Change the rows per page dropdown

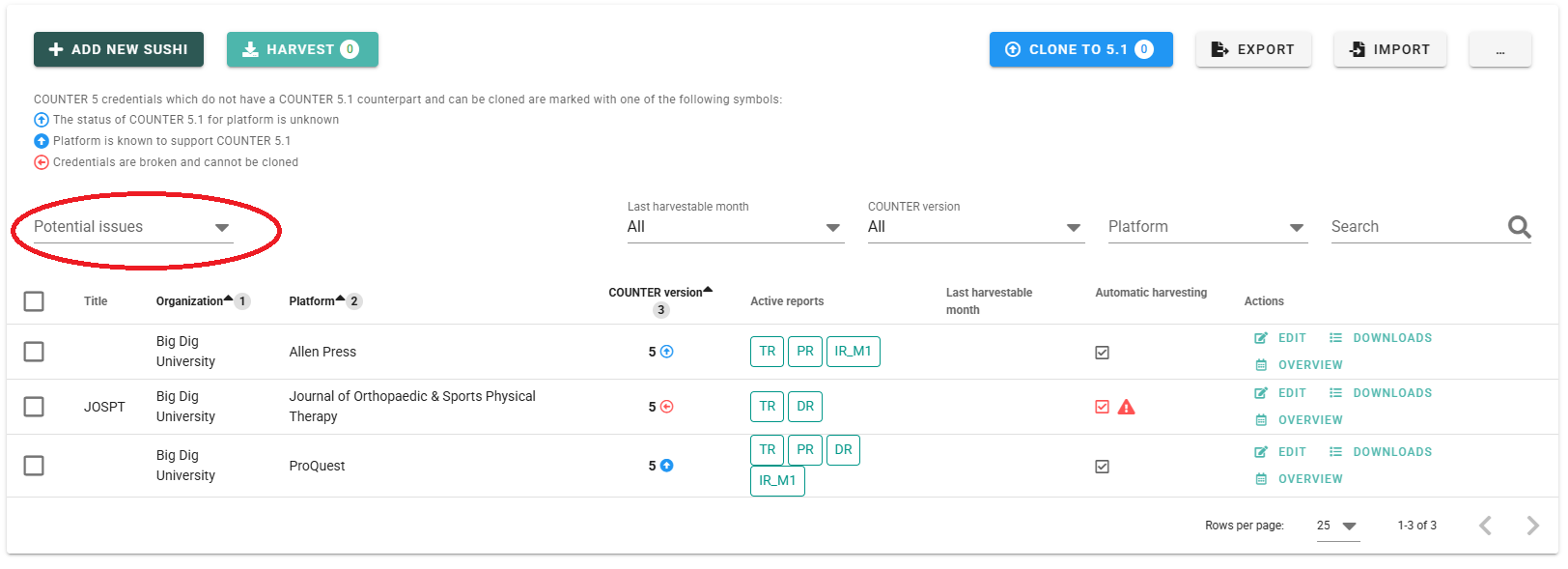pyautogui.click(x=1338, y=526)
